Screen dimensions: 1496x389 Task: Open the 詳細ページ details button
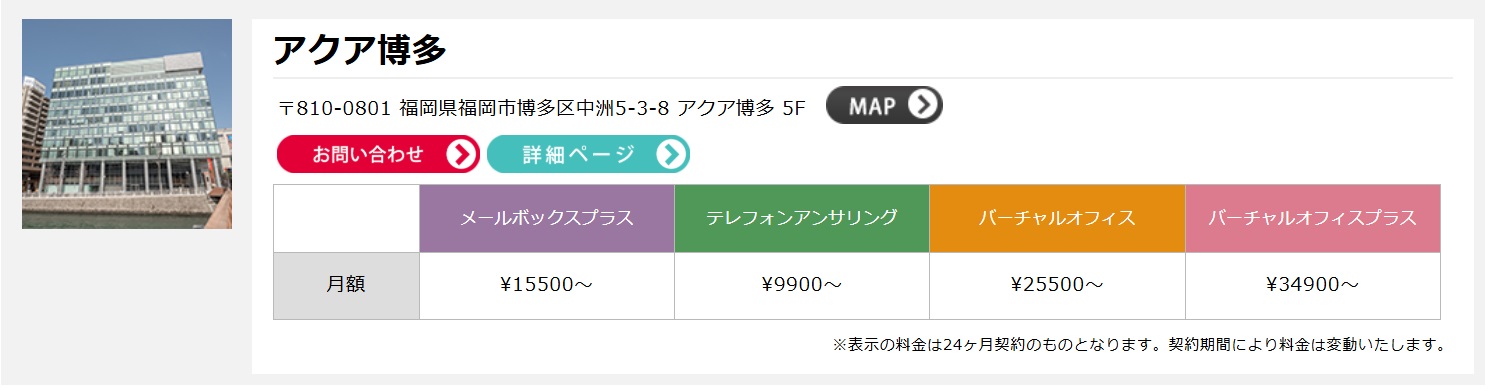click(588, 154)
